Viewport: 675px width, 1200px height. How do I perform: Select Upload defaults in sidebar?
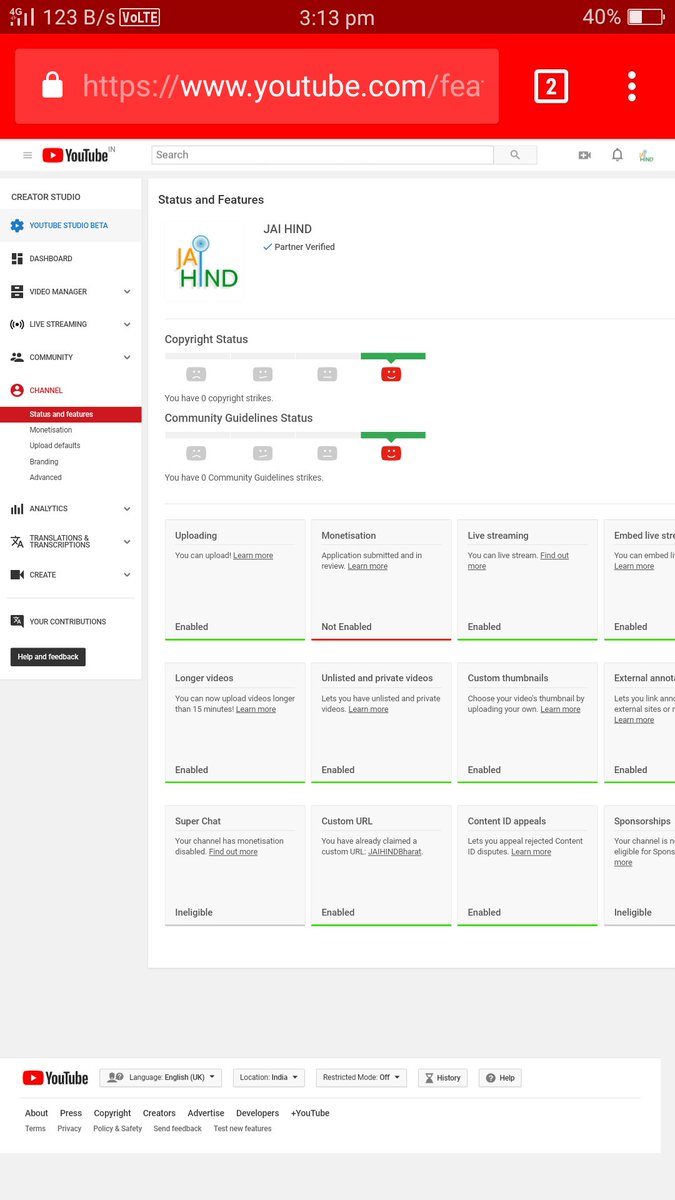pyautogui.click(x=55, y=446)
